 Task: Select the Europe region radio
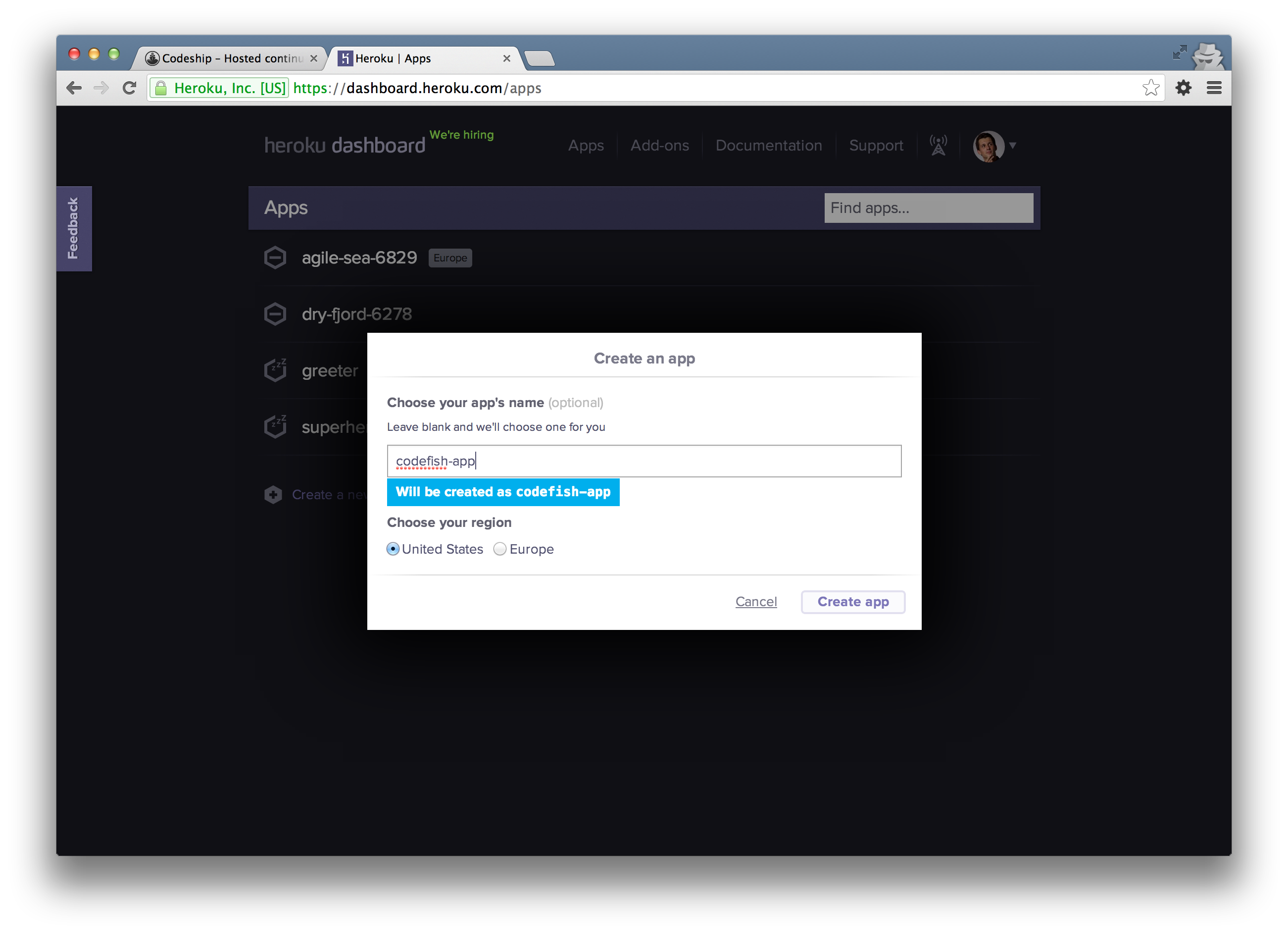click(x=500, y=549)
